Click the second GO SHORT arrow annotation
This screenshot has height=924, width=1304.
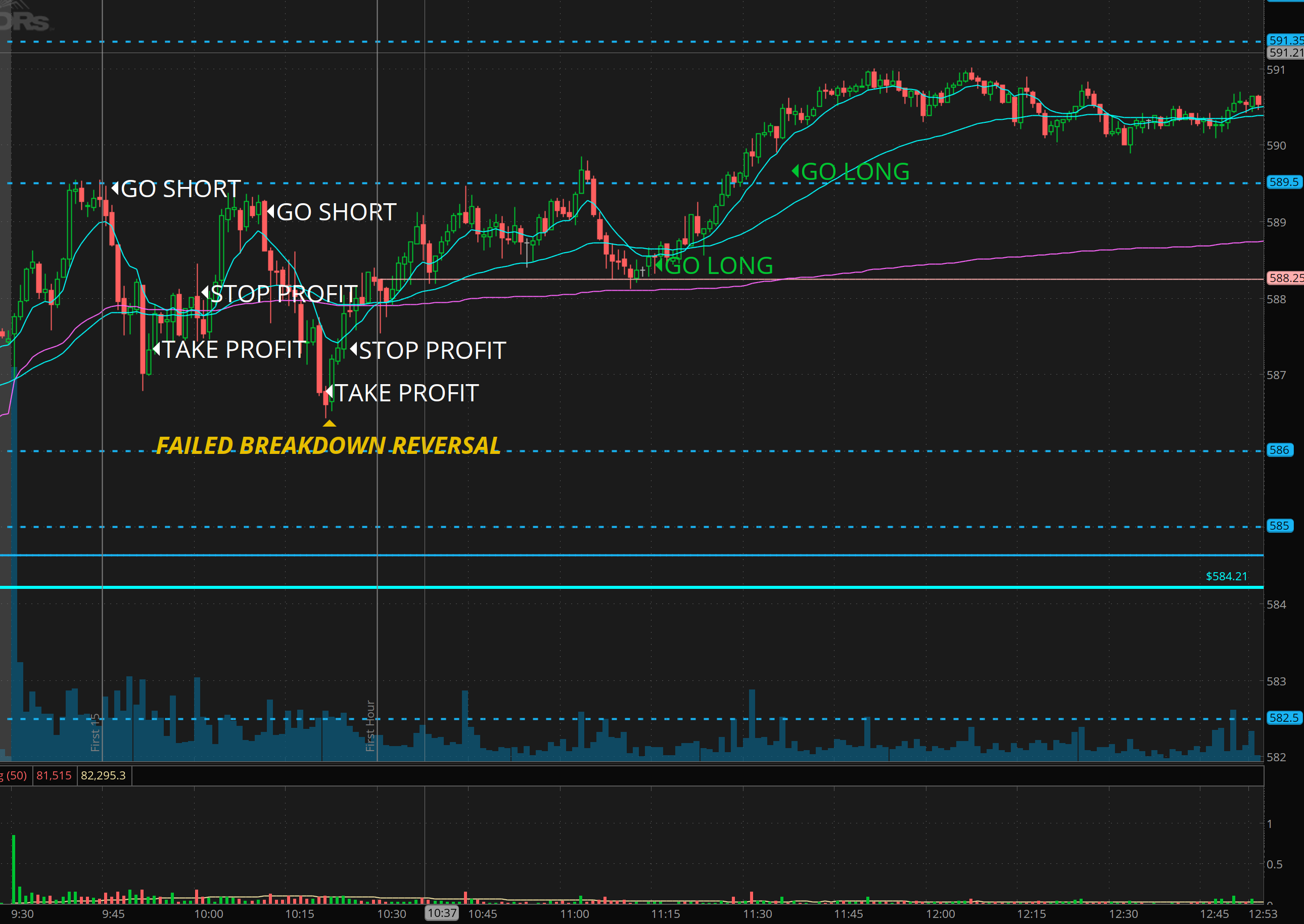click(272, 212)
